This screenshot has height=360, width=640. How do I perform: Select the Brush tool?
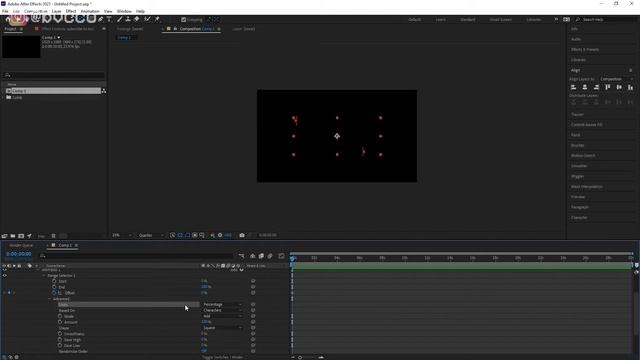120,19
